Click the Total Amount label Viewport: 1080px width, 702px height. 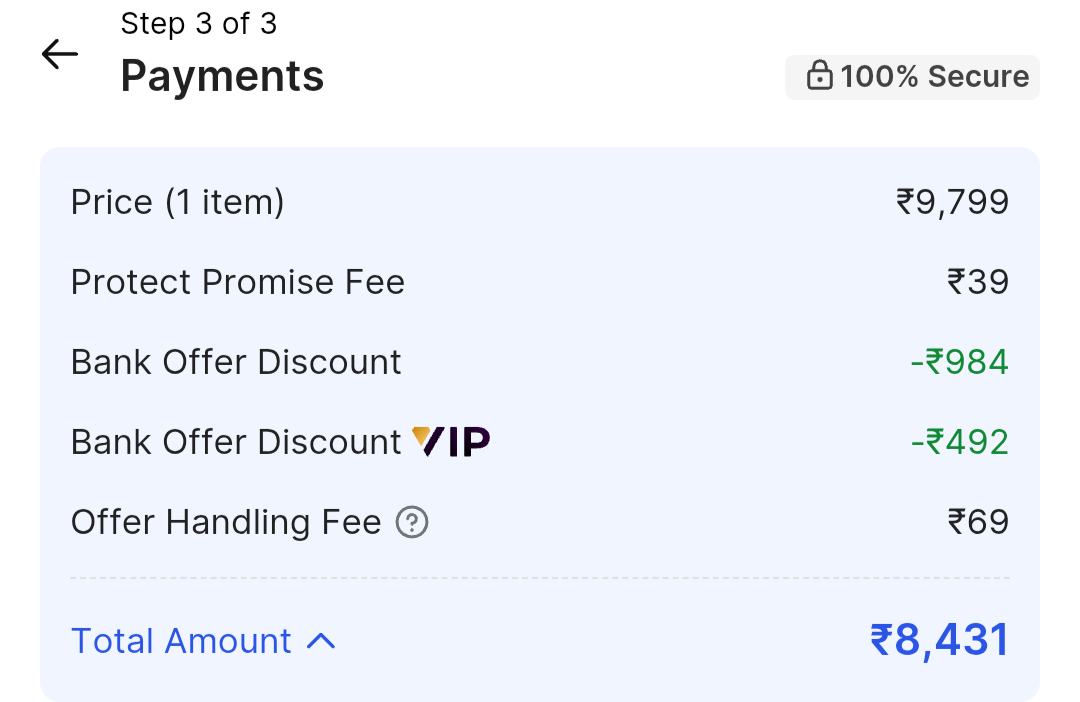pyautogui.click(x=181, y=641)
